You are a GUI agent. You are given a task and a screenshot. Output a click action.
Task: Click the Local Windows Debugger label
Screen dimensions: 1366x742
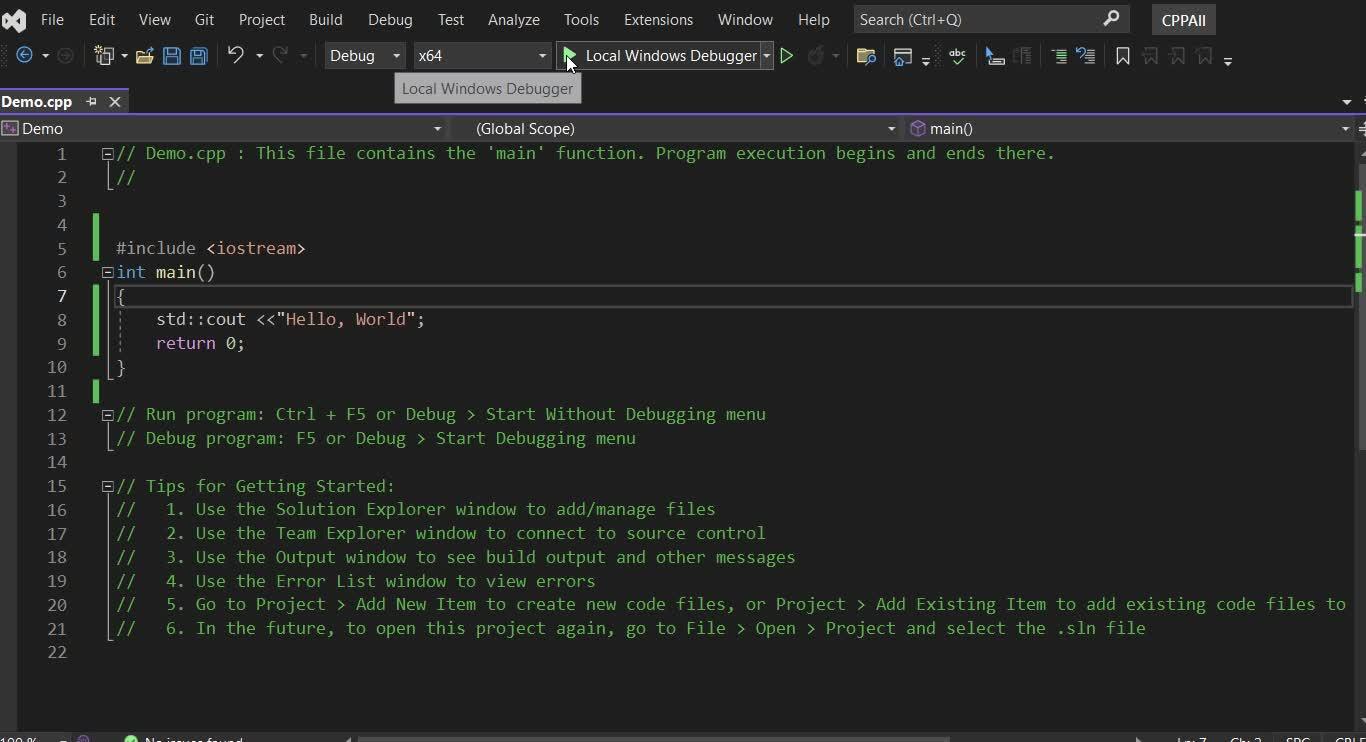(x=671, y=56)
